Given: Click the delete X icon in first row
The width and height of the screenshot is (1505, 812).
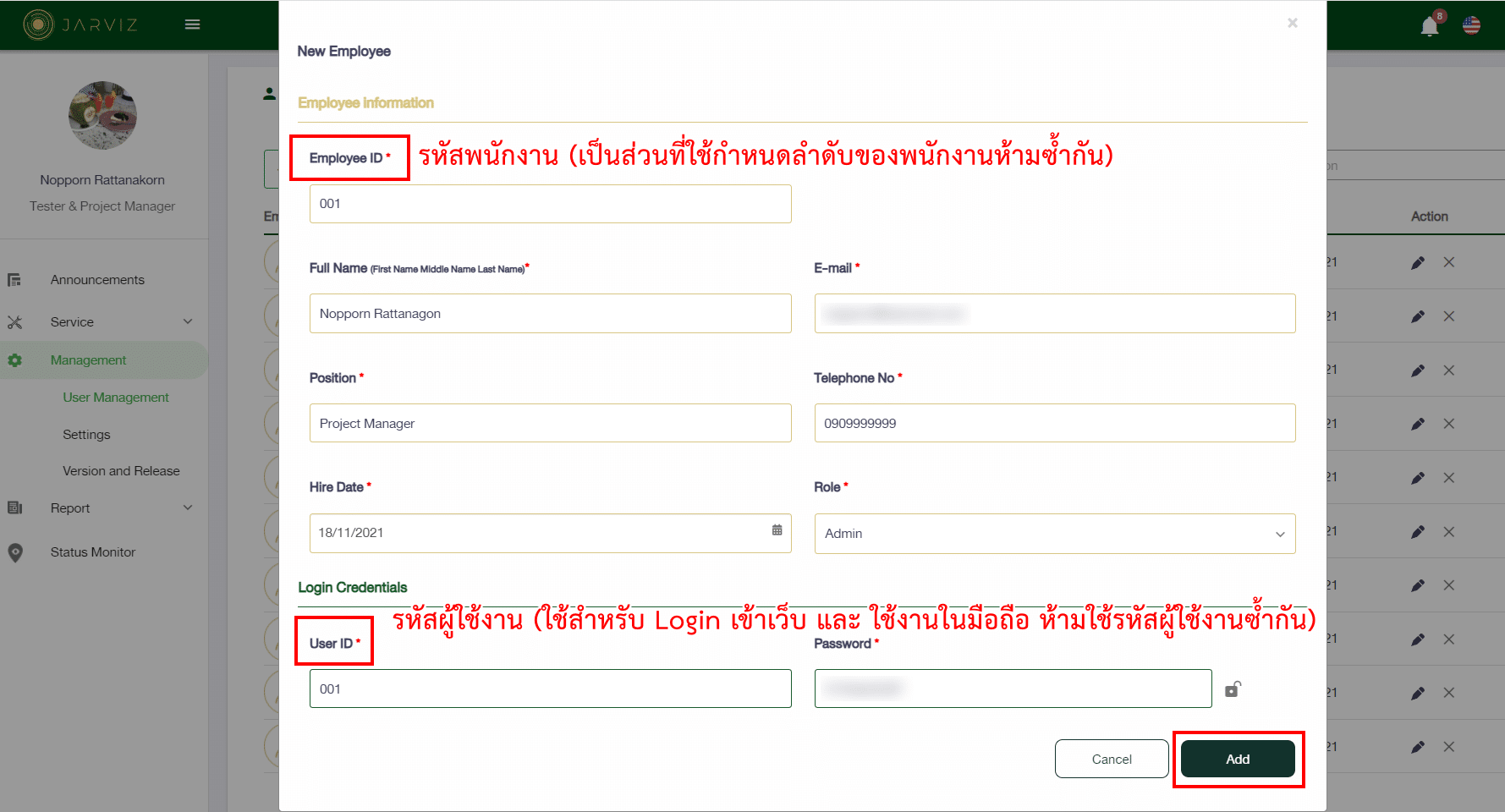Looking at the screenshot, I should [1449, 263].
